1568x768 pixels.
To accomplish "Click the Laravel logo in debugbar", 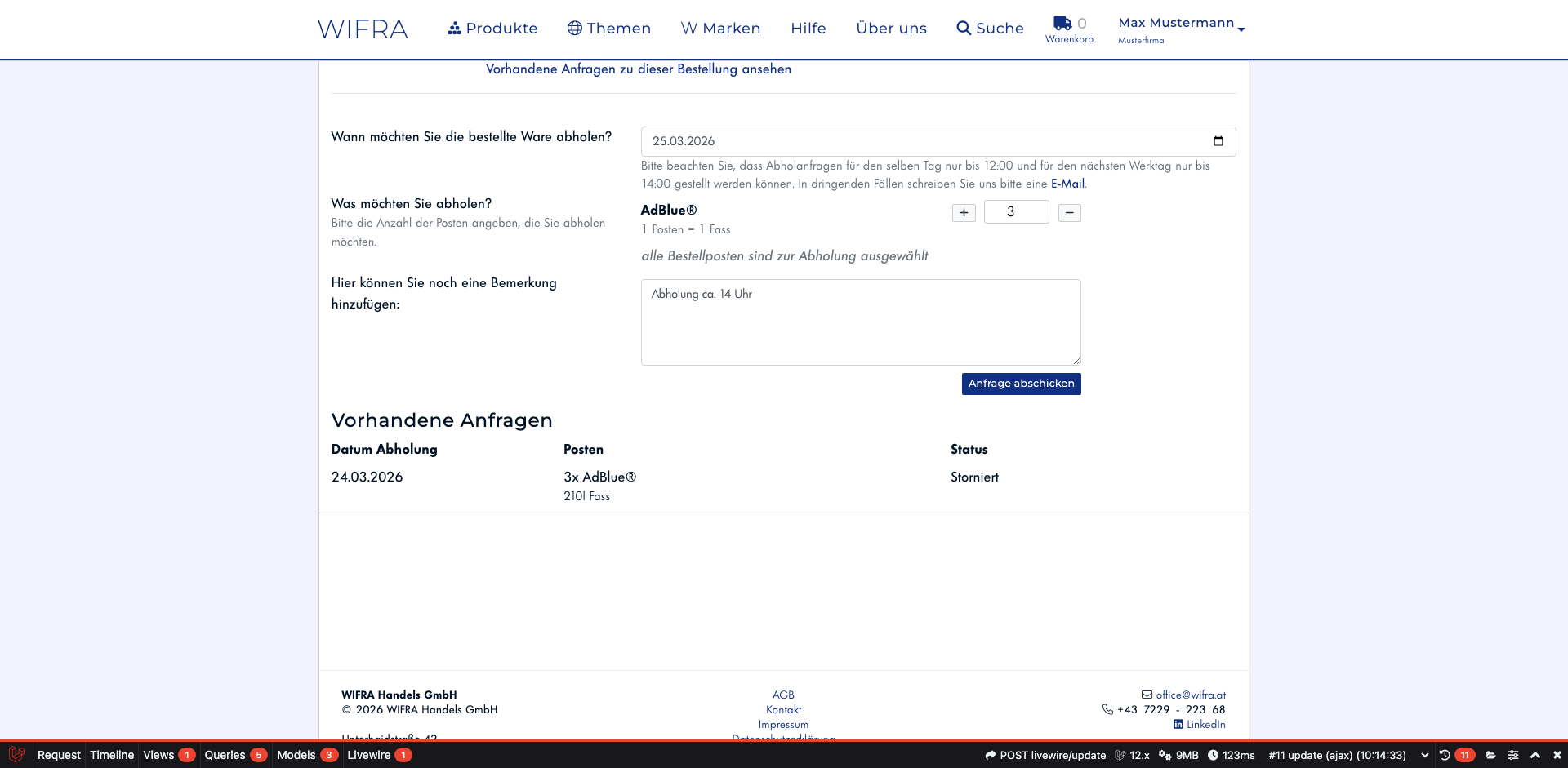I will pyautogui.click(x=16, y=755).
